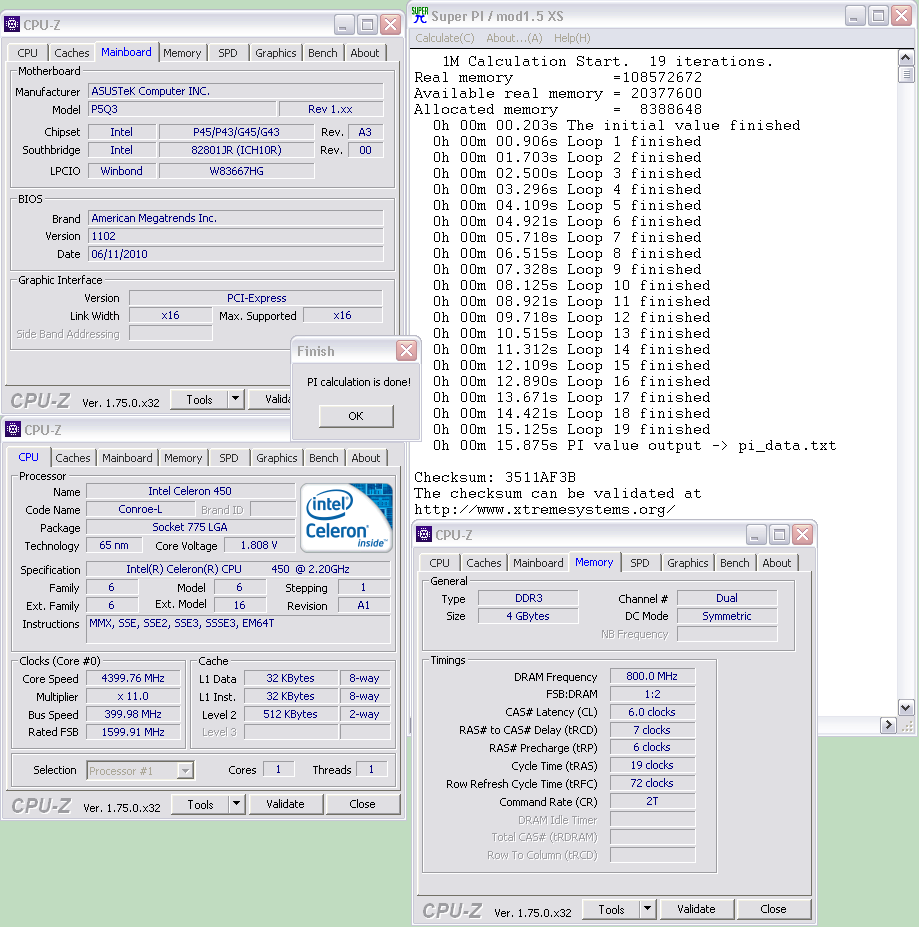Image resolution: width=919 pixels, height=927 pixels.
Task: Minimize the Super PI window
Action: 854,15
